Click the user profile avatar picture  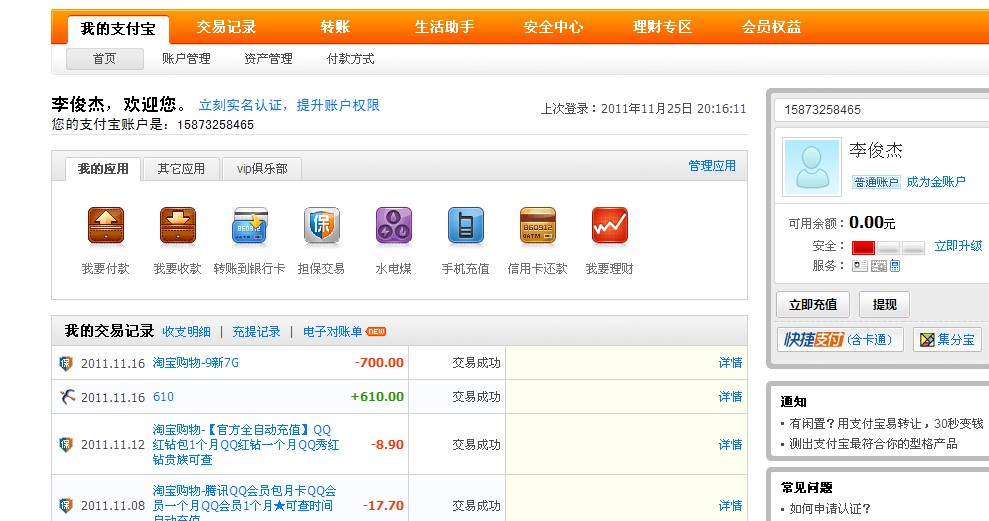[812, 166]
